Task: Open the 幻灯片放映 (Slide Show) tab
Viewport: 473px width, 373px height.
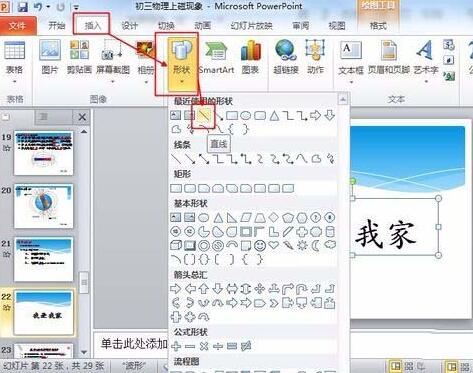Action: (252, 26)
